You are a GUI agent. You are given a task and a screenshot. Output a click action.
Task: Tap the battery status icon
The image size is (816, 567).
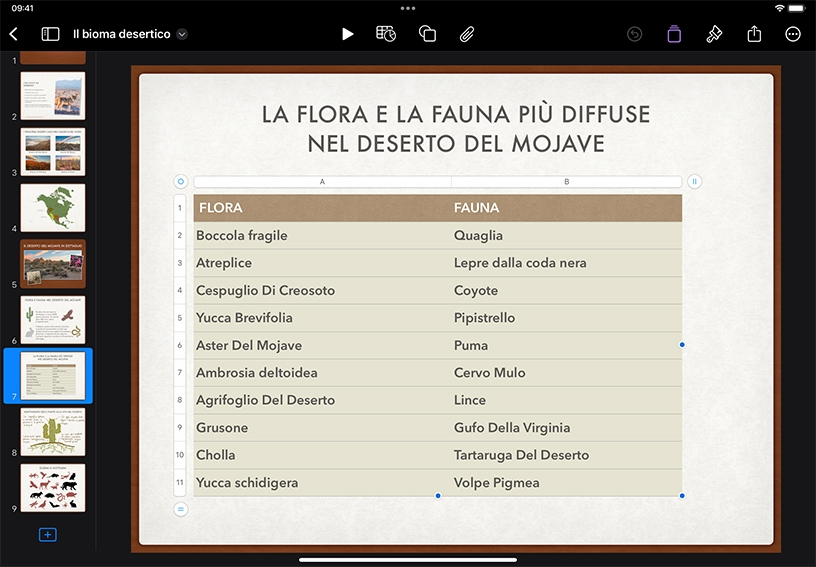pyautogui.click(x=797, y=8)
